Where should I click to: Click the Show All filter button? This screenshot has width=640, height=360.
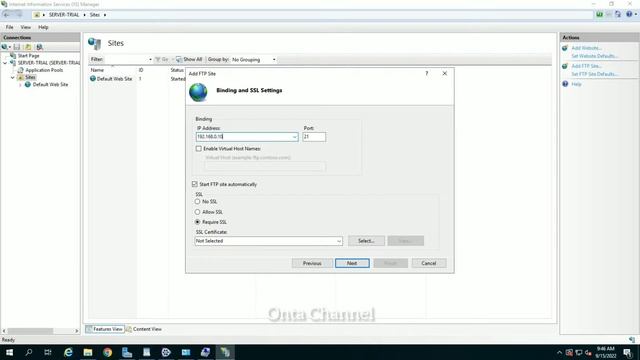point(189,59)
